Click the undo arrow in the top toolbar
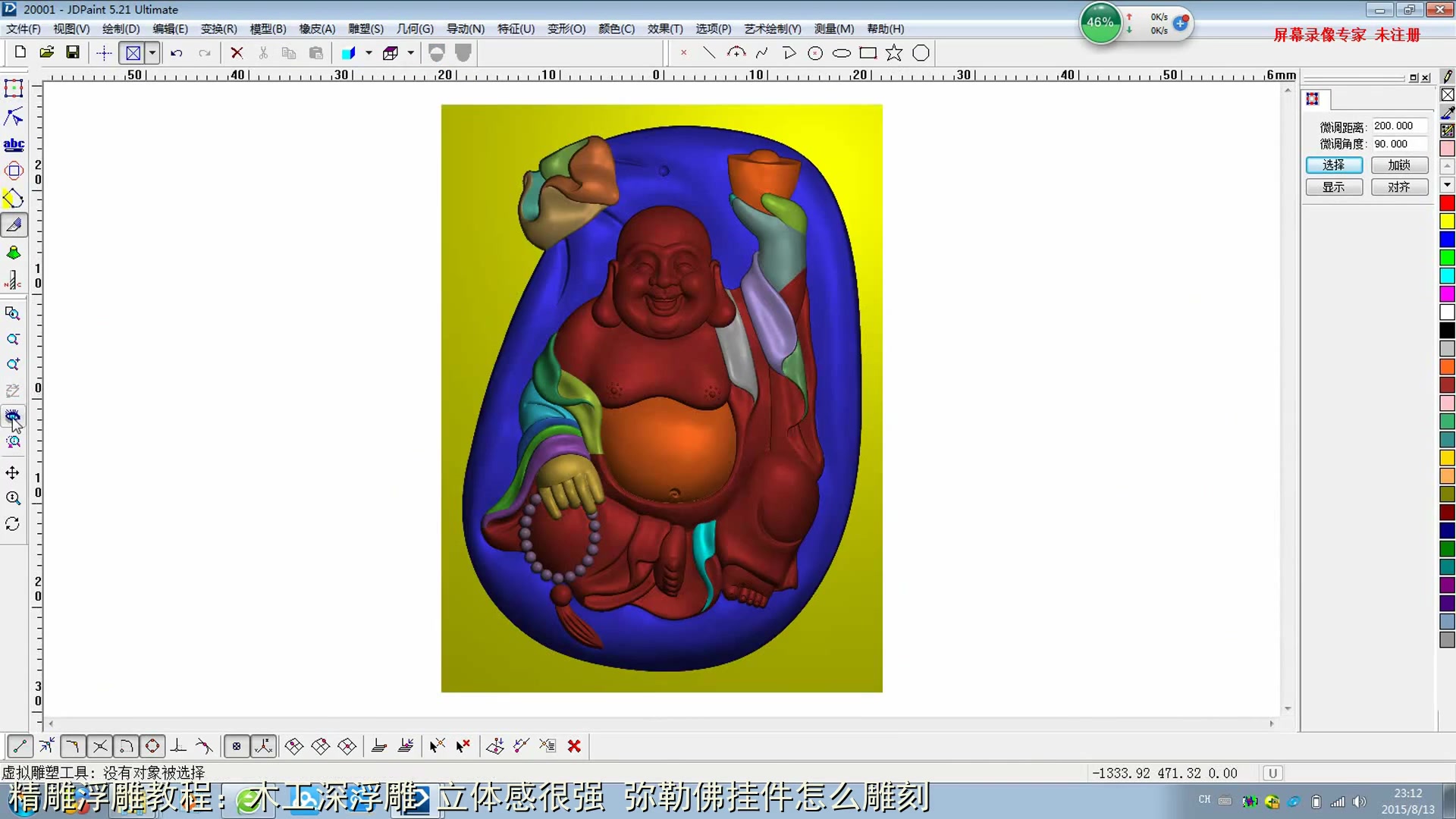Image resolution: width=1456 pixels, height=819 pixels. coord(177,53)
